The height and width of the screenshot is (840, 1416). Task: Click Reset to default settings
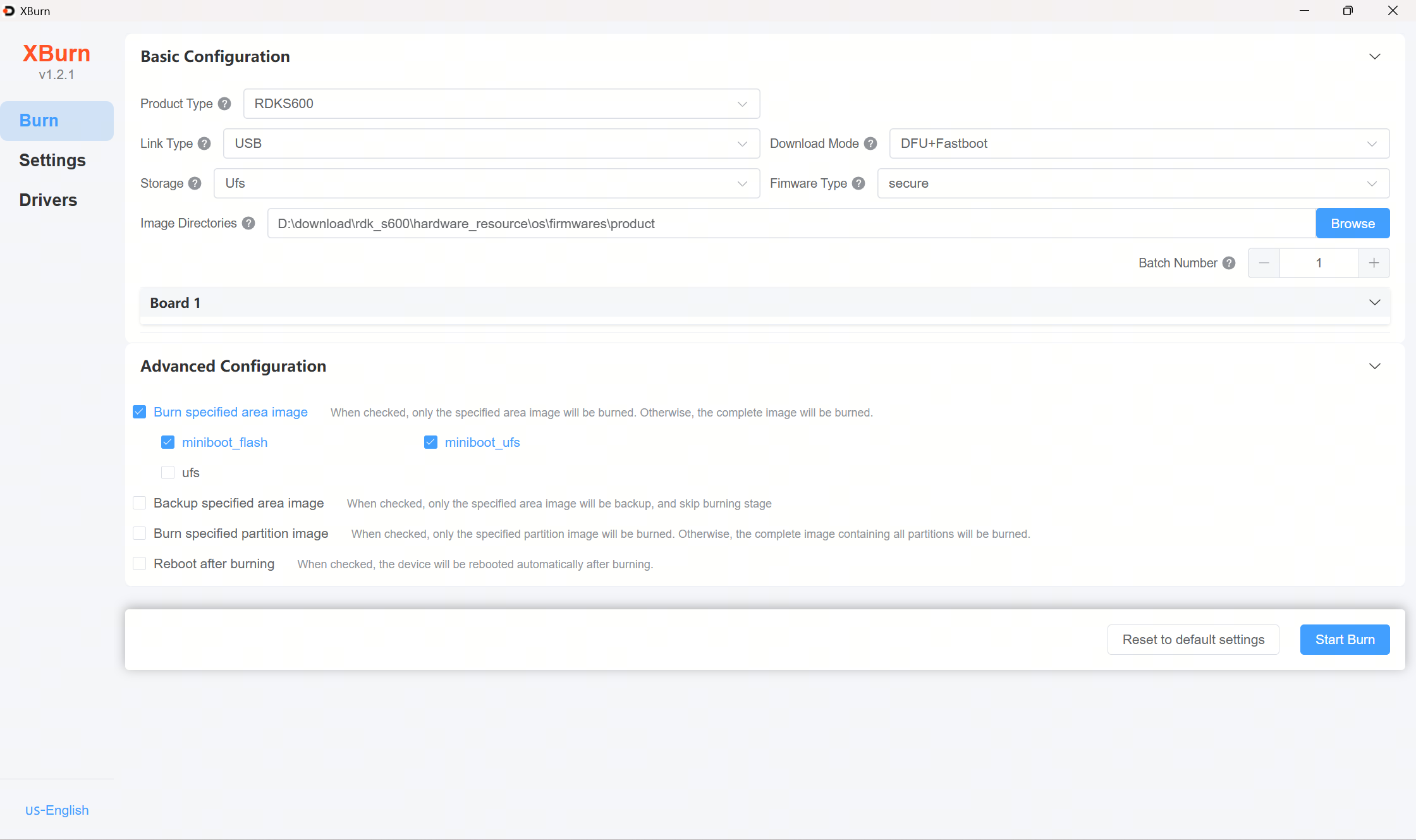pyautogui.click(x=1193, y=640)
